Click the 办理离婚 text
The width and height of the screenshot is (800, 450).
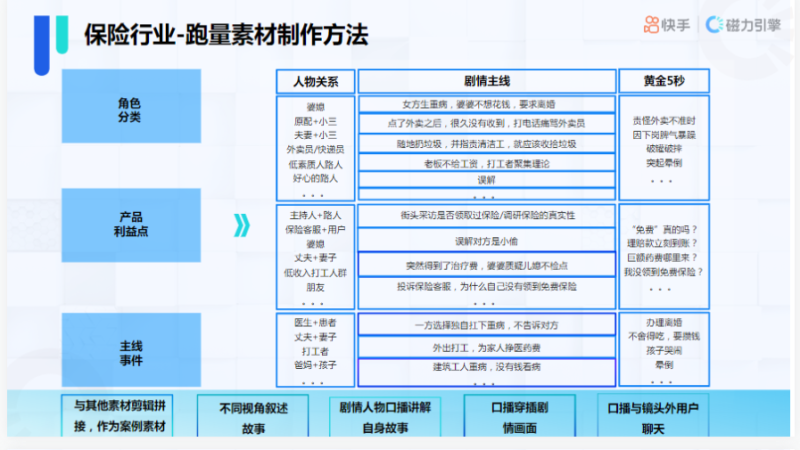pos(664,322)
